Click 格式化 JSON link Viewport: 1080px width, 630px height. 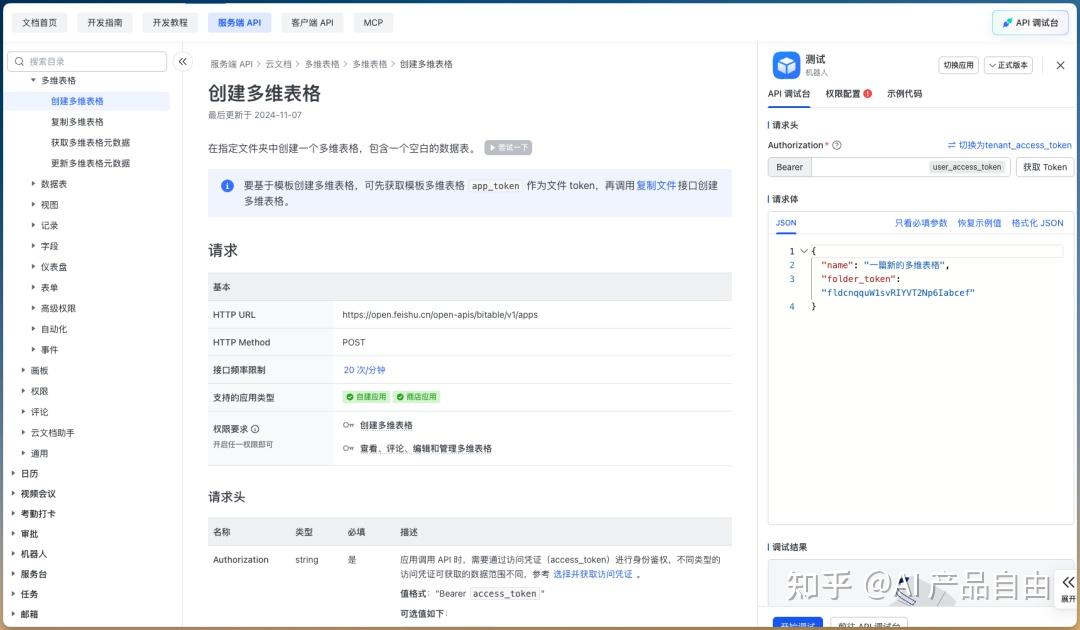[1037, 223]
